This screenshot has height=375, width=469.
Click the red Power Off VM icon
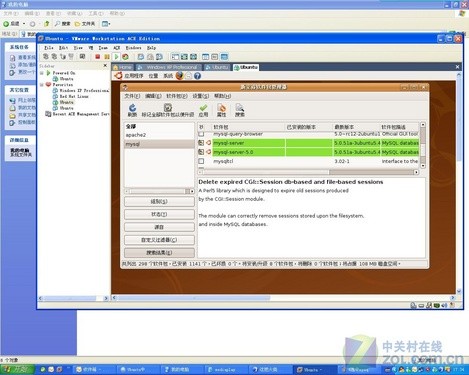tap(97, 57)
